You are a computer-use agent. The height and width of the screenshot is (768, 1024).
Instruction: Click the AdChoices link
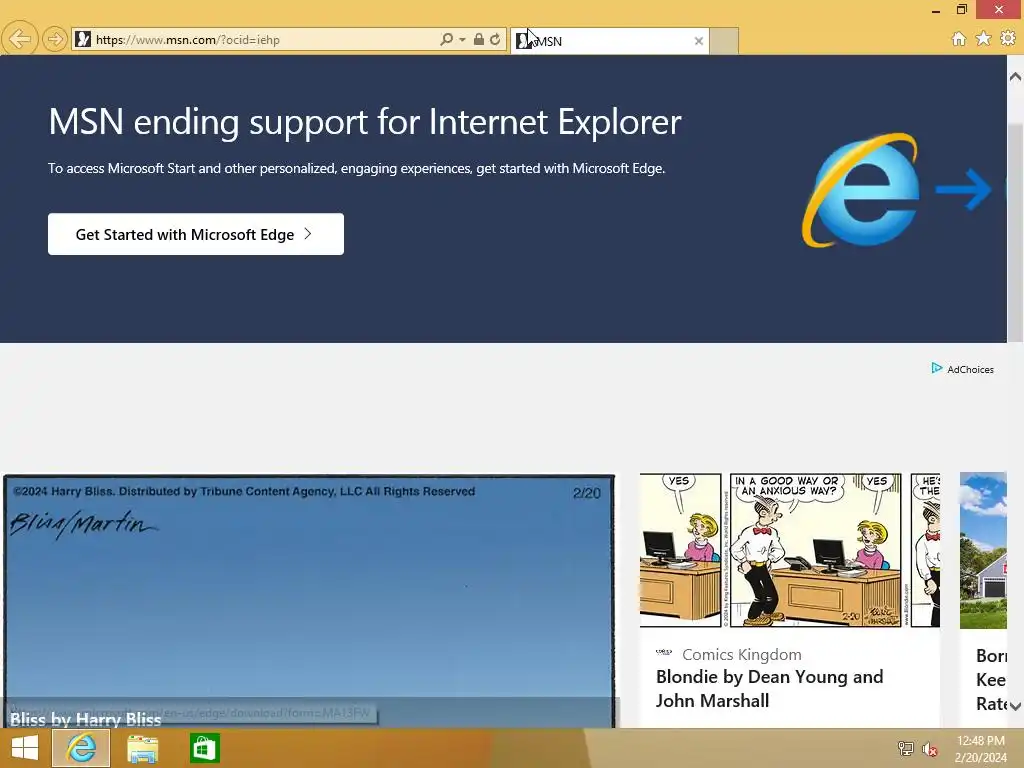coord(970,370)
